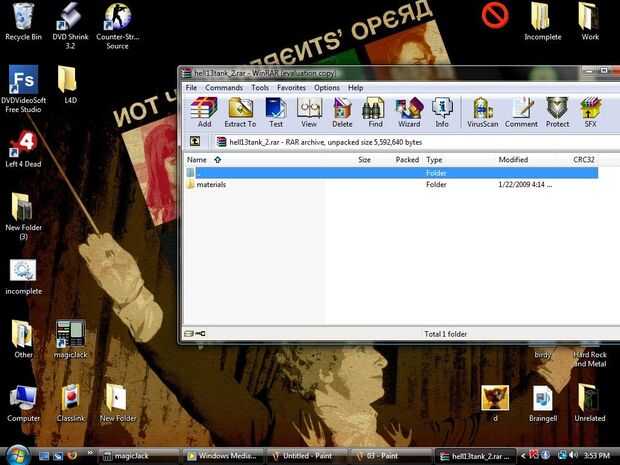
Task: Select the Incomplete folder top right
Action: coord(542,22)
